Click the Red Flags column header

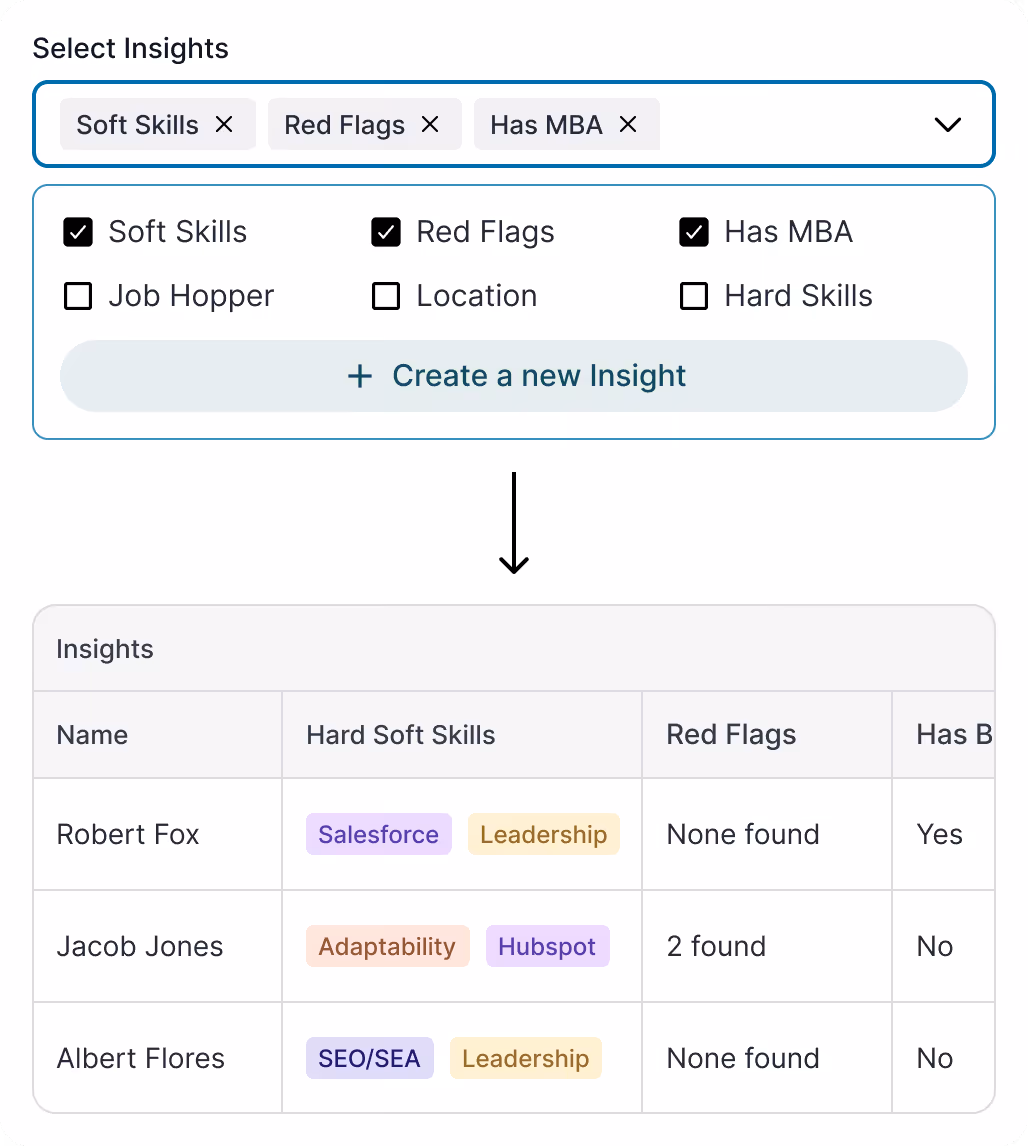[731, 735]
